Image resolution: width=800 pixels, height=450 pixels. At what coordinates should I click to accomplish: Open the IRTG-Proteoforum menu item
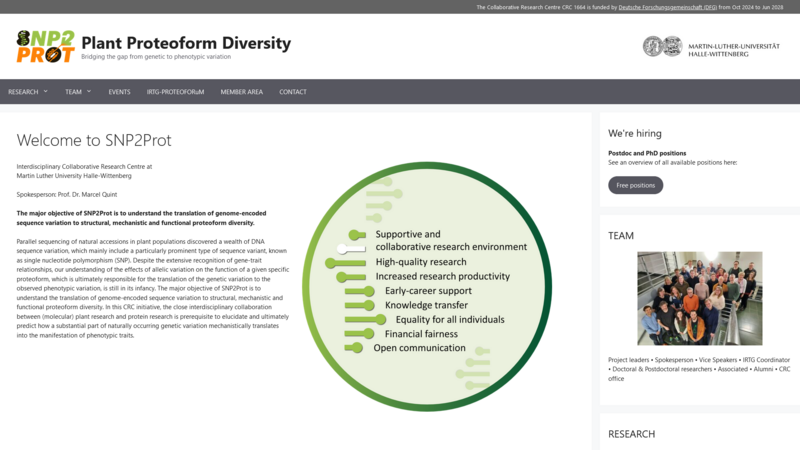175,92
